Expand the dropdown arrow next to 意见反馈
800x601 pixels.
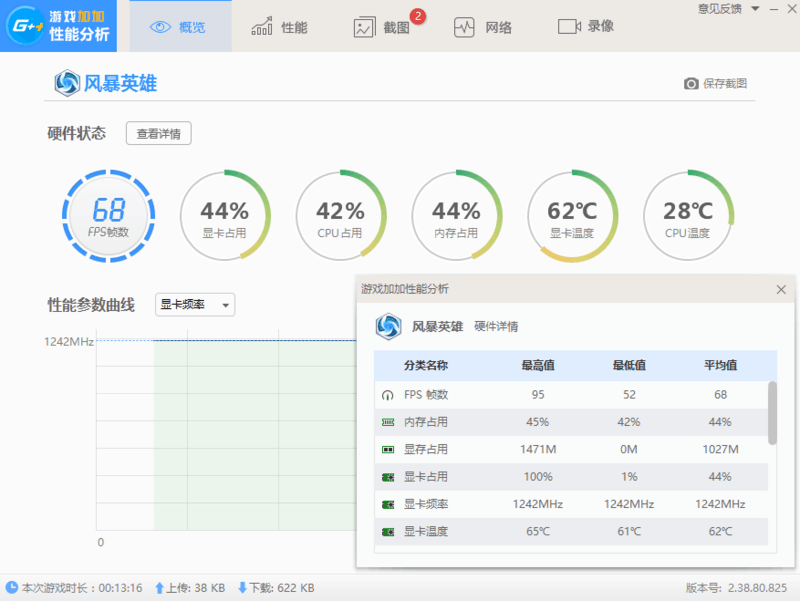click(755, 9)
